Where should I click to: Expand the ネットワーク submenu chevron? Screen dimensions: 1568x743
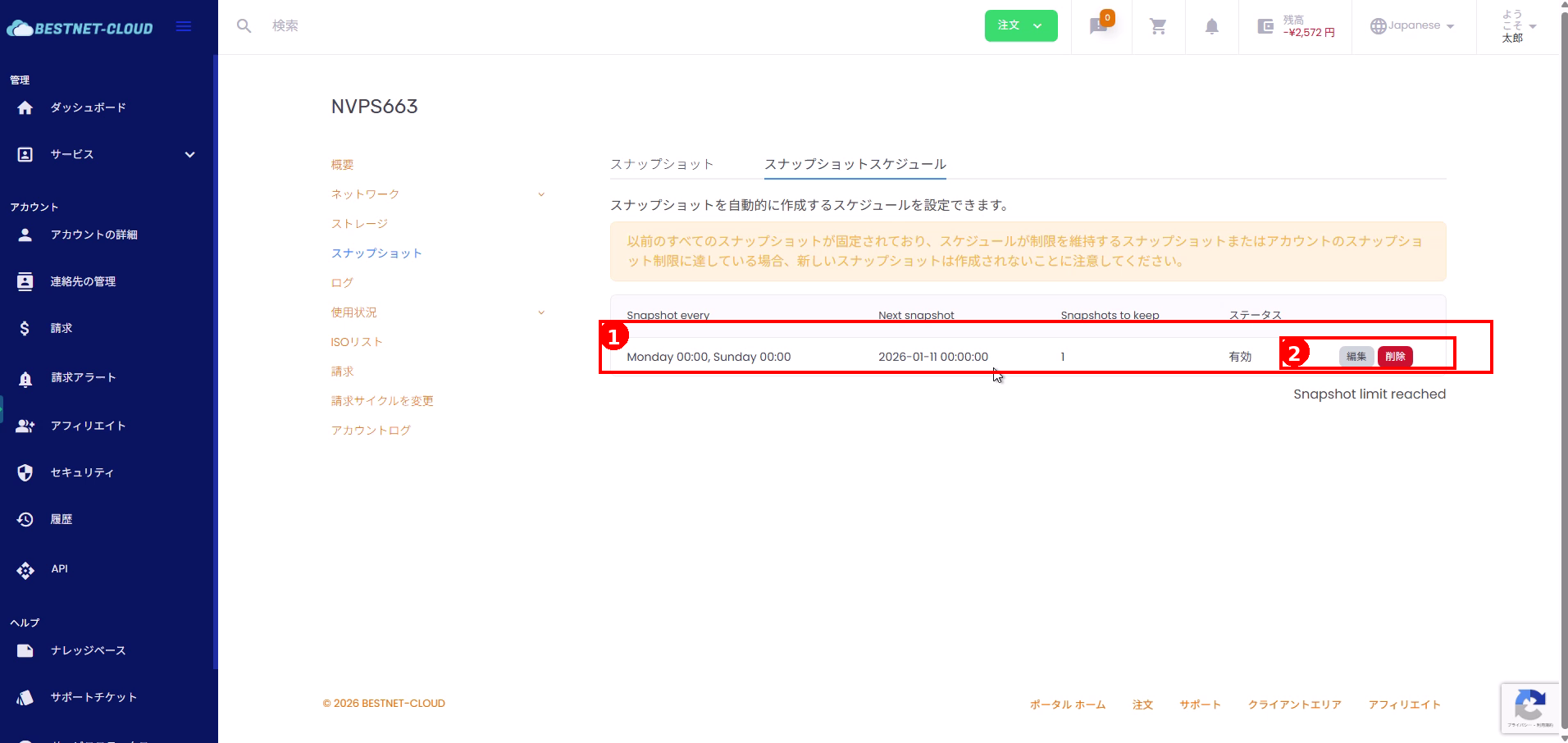(540, 194)
